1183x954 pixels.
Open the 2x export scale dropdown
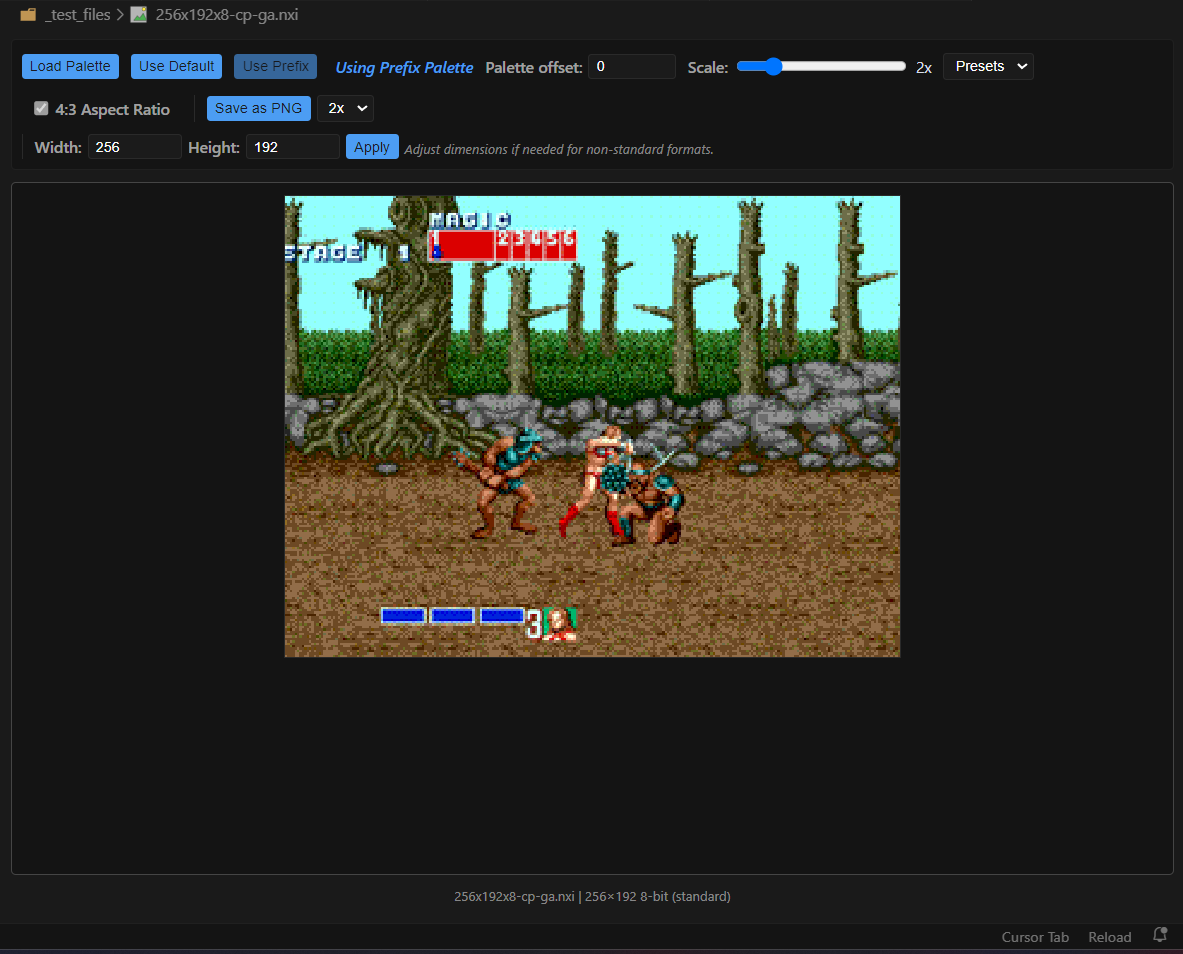click(x=346, y=109)
